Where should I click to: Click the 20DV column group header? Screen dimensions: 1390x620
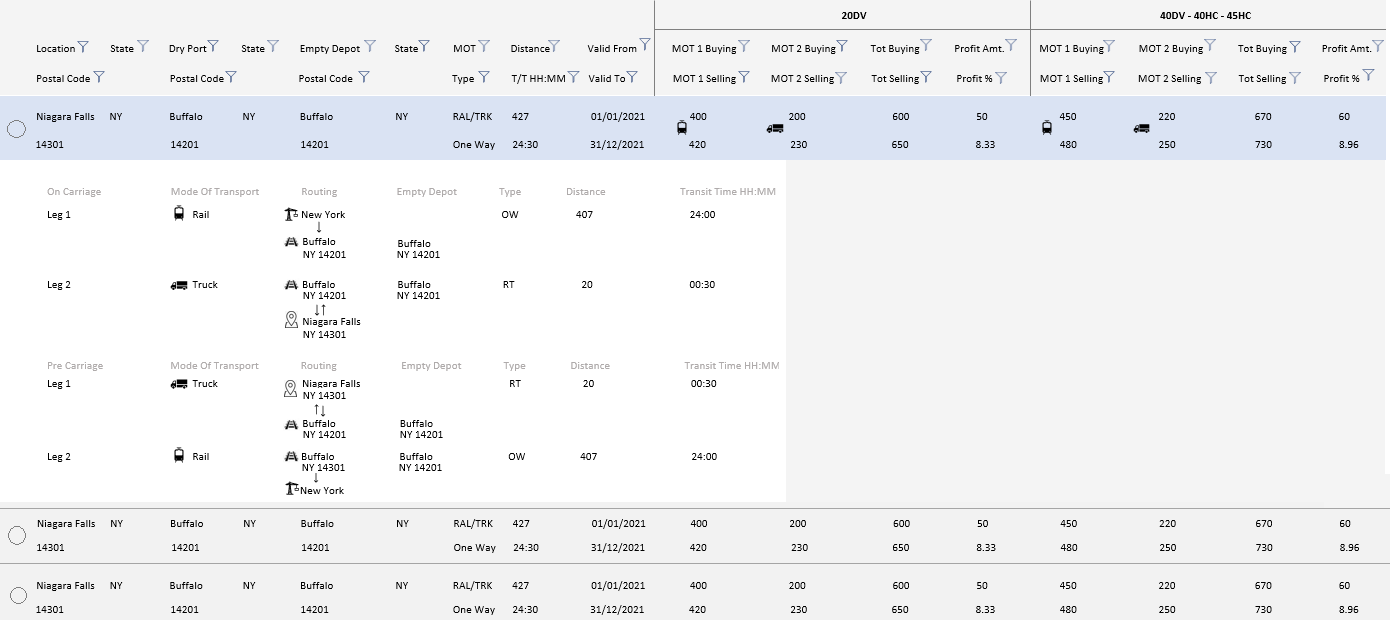(853, 15)
